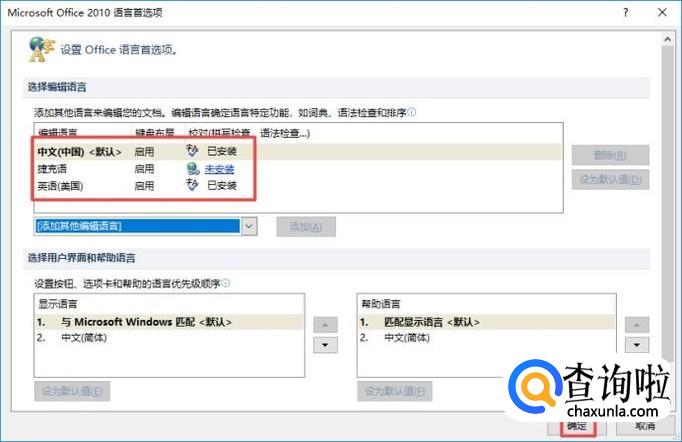
Task: Click the proofing installed icon for 英语(美国)
Action: click(192, 185)
